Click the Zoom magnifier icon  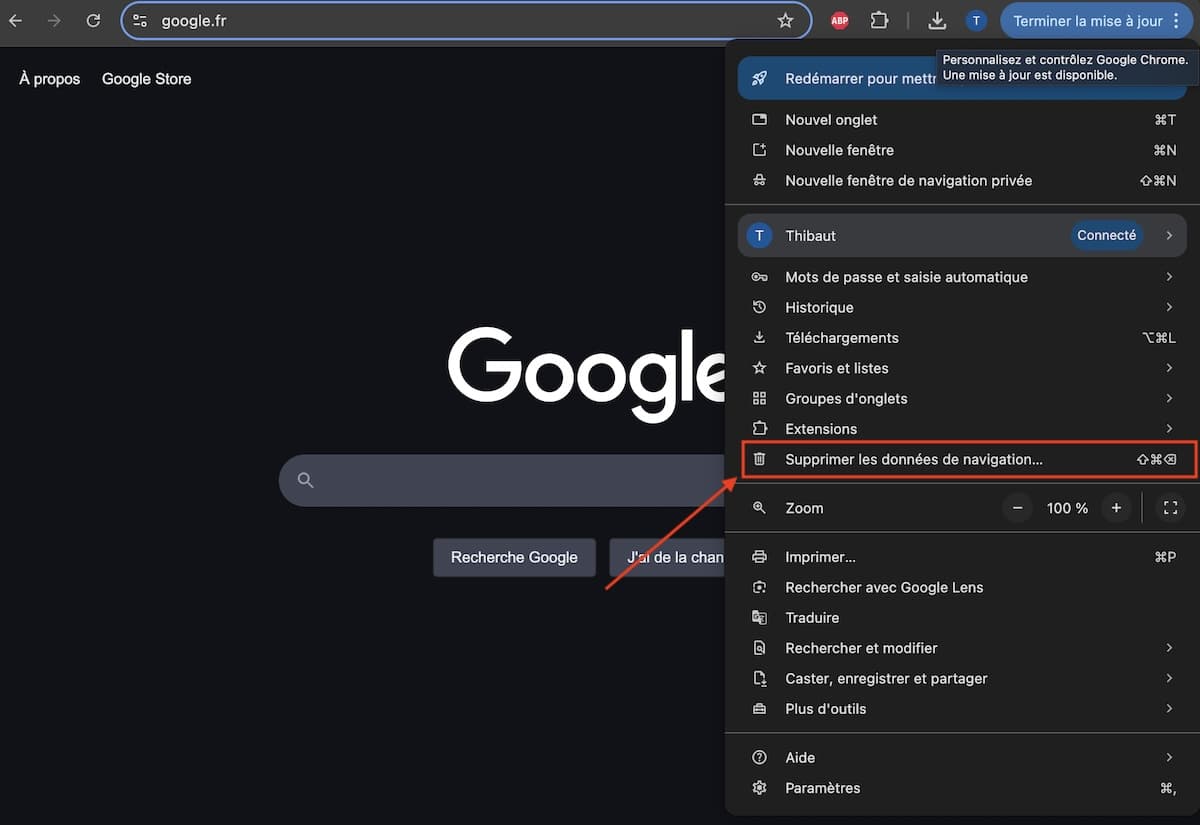[760, 508]
